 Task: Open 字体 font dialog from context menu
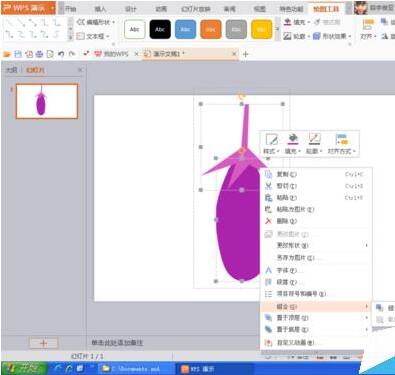[316, 270]
